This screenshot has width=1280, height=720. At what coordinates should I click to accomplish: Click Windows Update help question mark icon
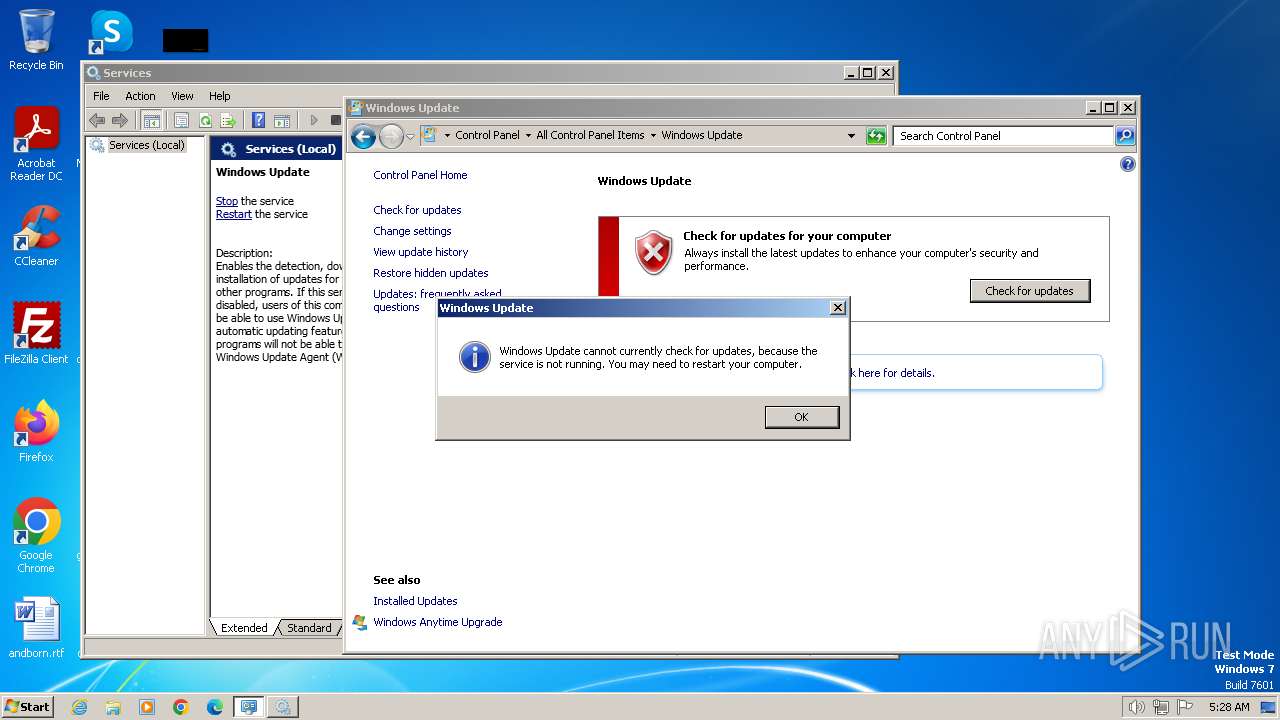click(1128, 164)
